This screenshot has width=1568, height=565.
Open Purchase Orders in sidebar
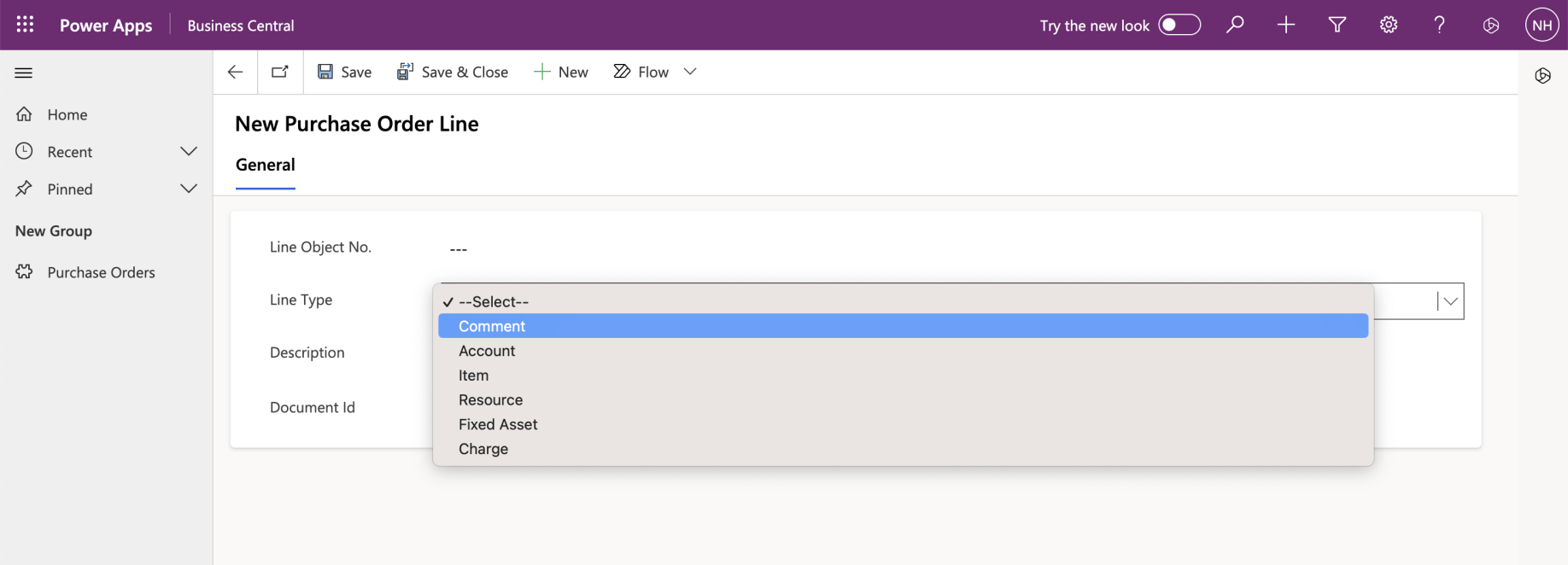point(101,272)
